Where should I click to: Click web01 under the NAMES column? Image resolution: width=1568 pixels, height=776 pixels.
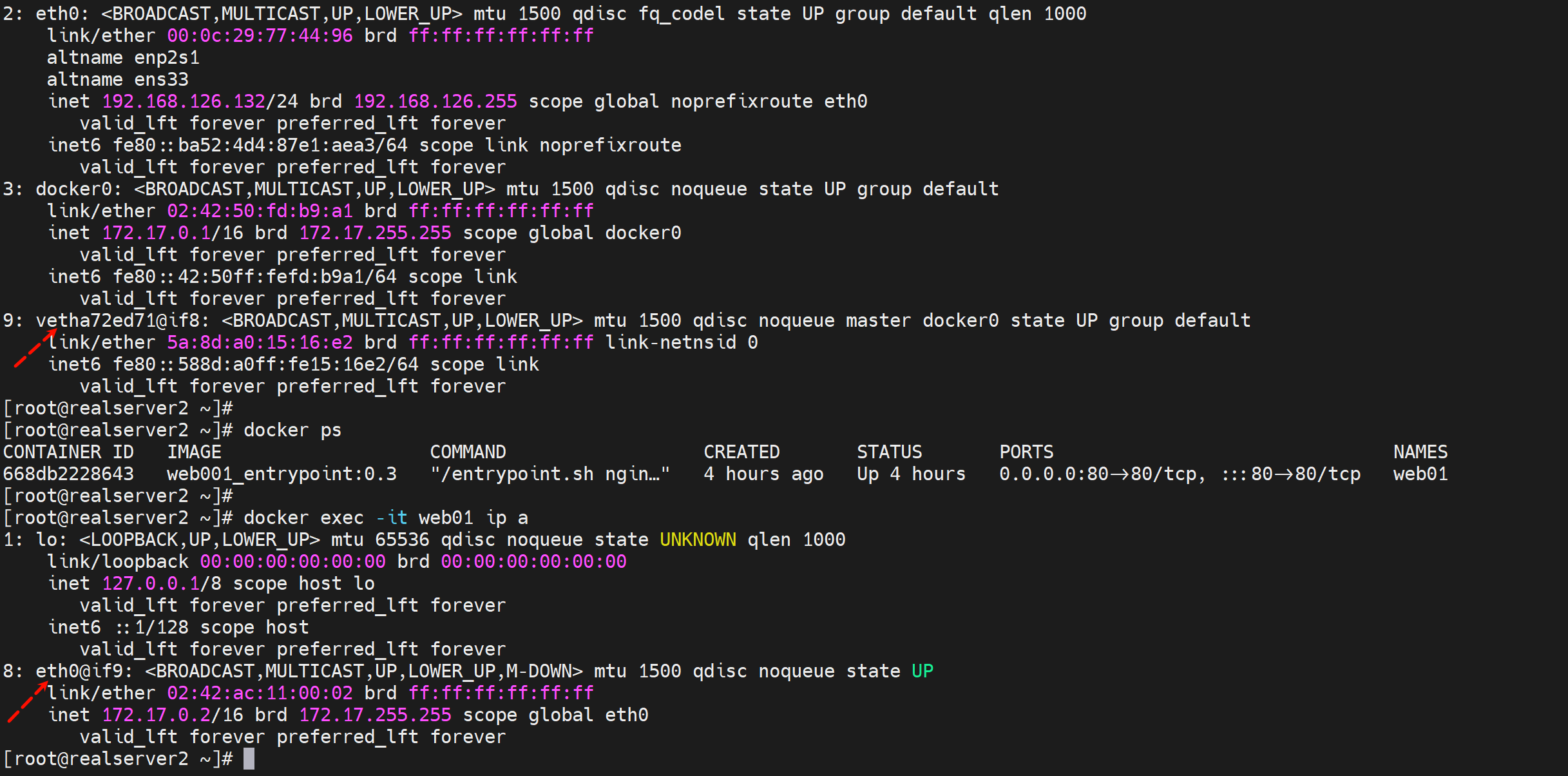[x=1420, y=474]
